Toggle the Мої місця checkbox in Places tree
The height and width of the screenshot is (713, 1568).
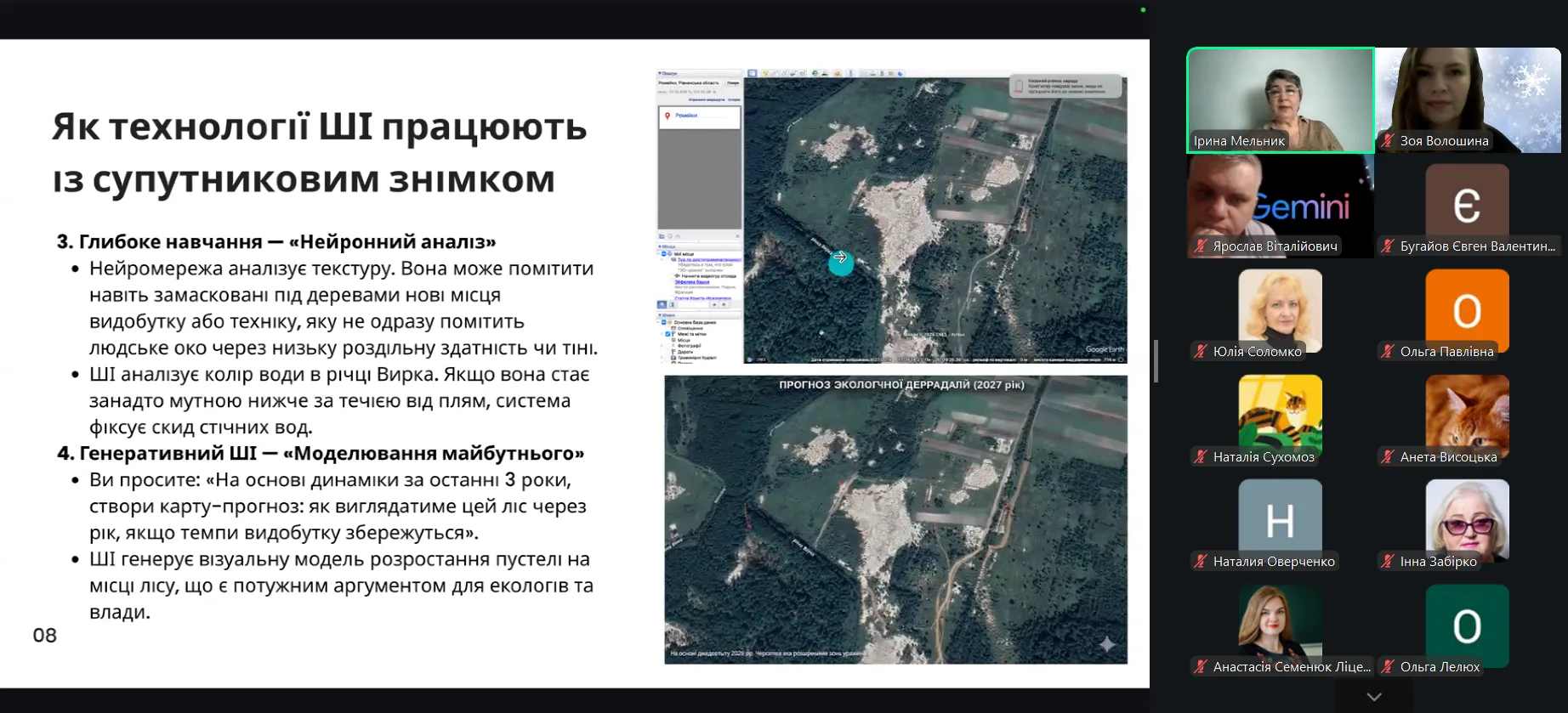tap(664, 253)
